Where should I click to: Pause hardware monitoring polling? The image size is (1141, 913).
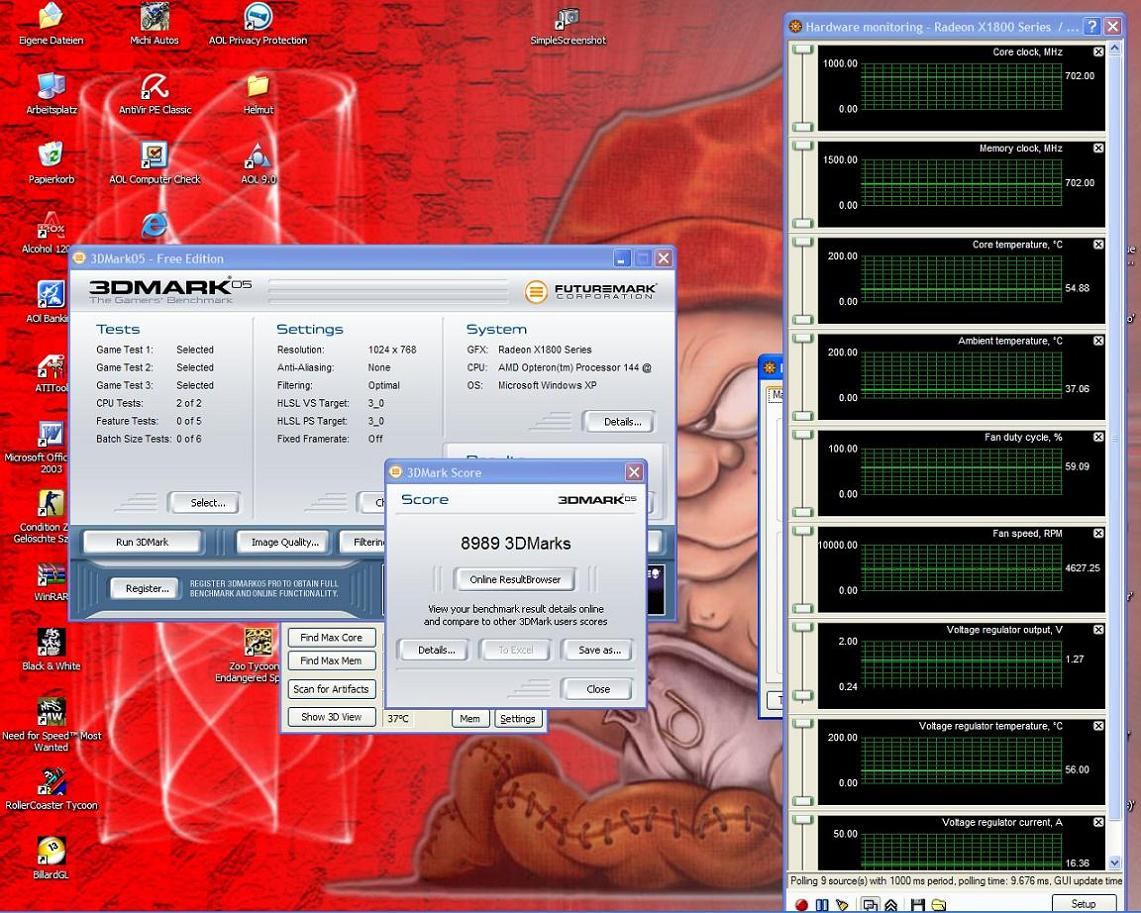click(822, 904)
